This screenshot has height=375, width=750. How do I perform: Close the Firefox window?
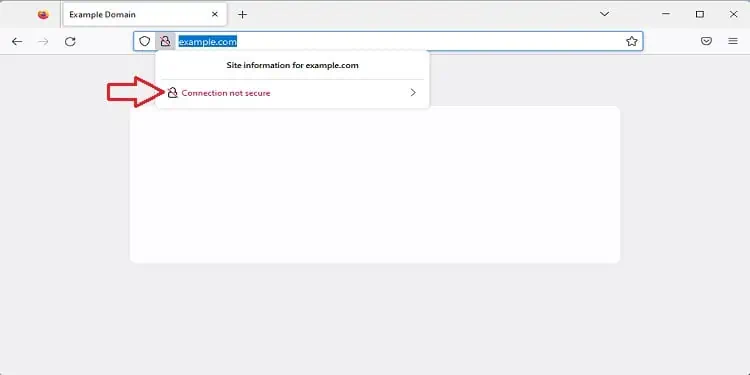coord(733,14)
